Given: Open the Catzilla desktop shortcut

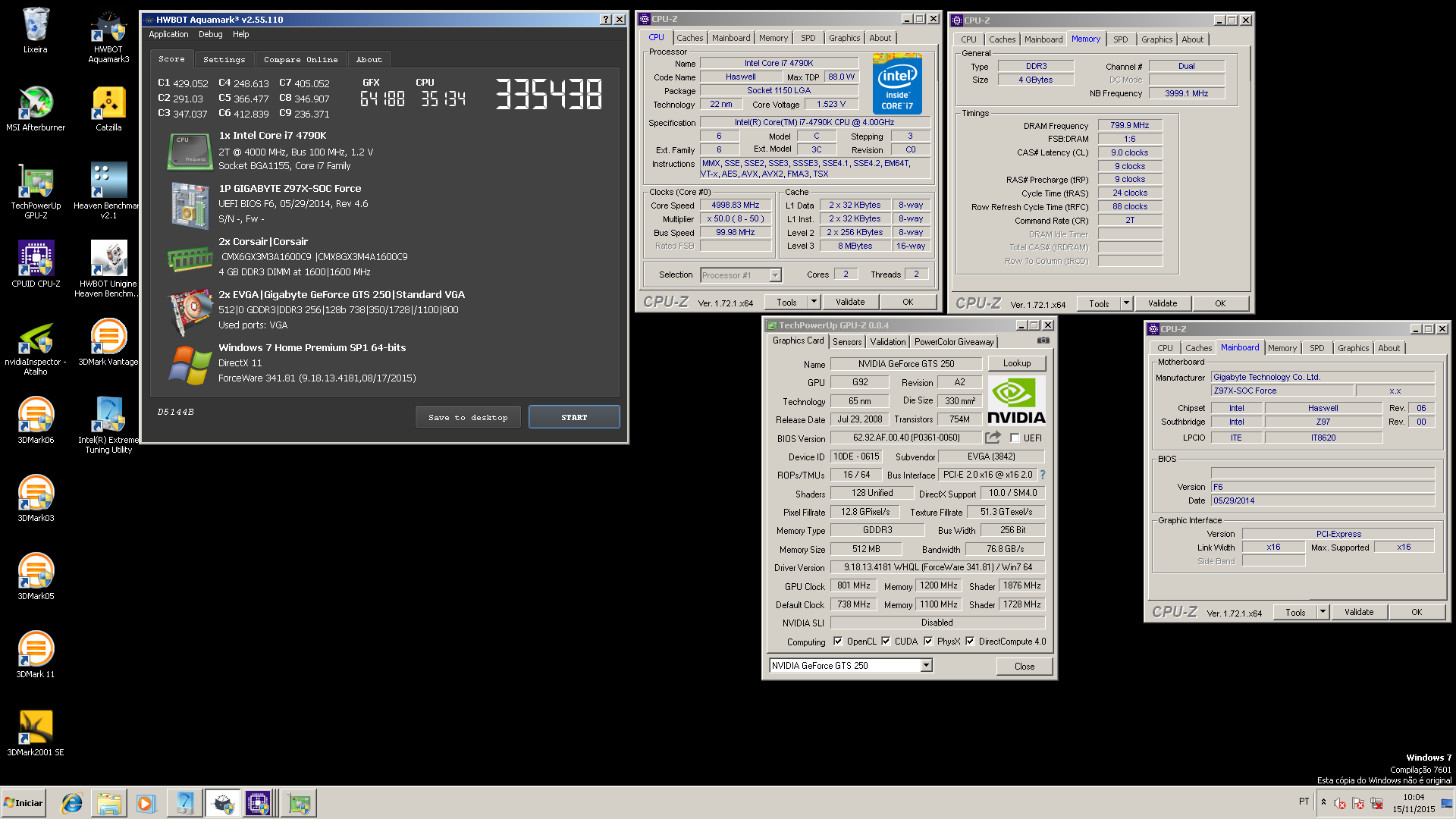Looking at the screenshot, I should coord(108,108).
